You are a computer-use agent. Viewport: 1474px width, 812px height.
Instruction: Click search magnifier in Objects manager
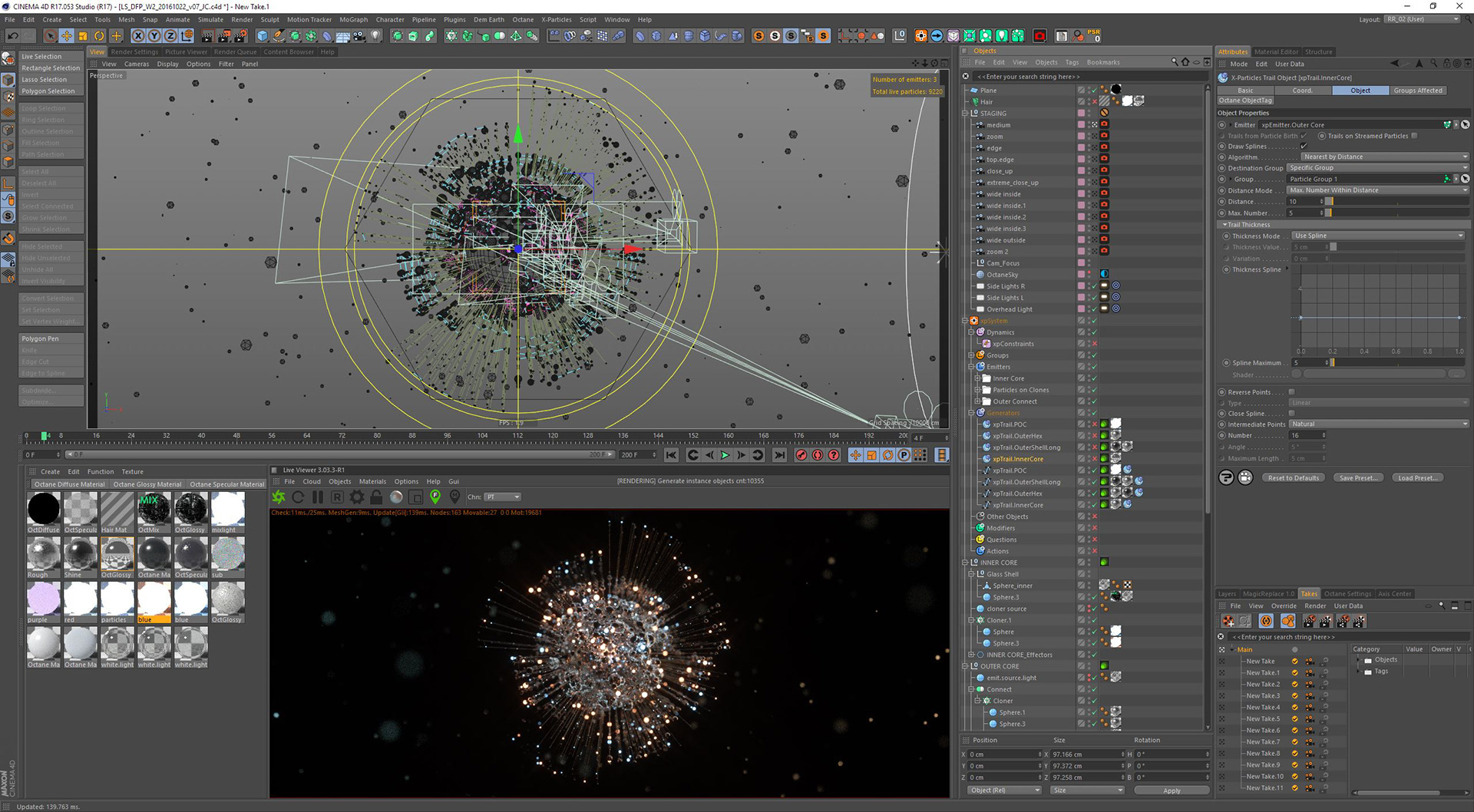click(x=1175, y=62)
